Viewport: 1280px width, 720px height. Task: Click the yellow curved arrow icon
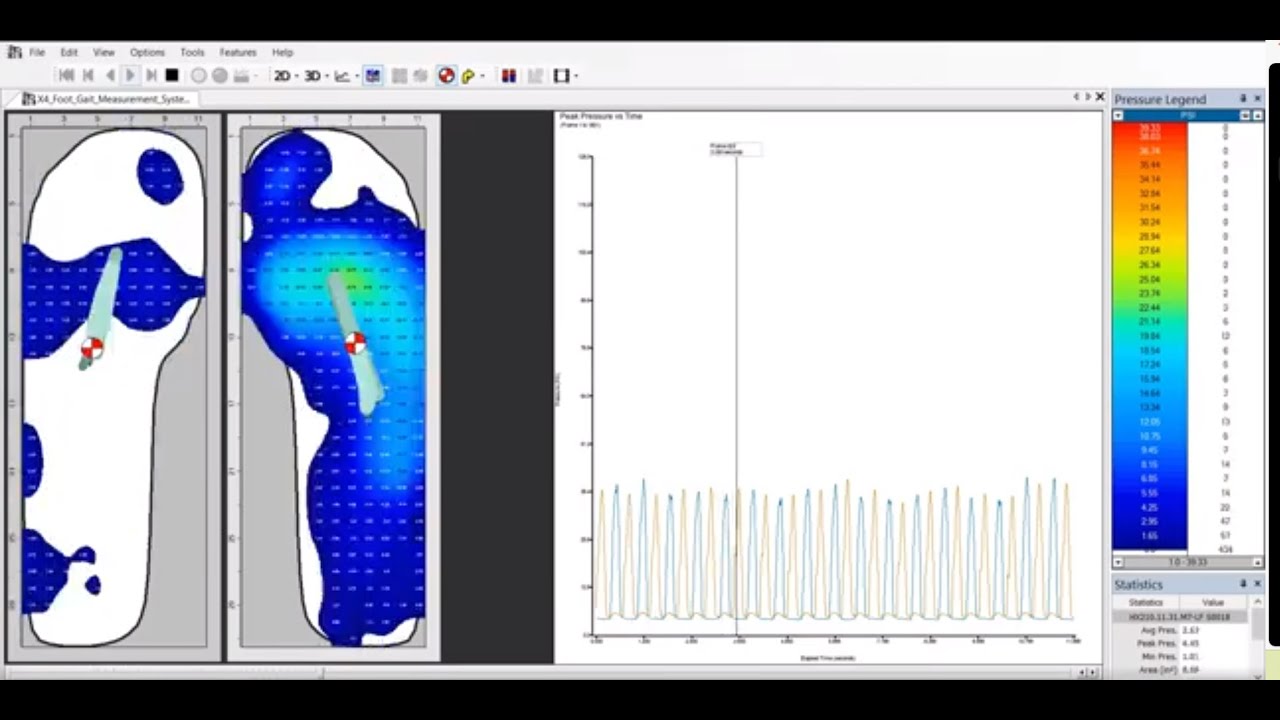pos(468,76)
